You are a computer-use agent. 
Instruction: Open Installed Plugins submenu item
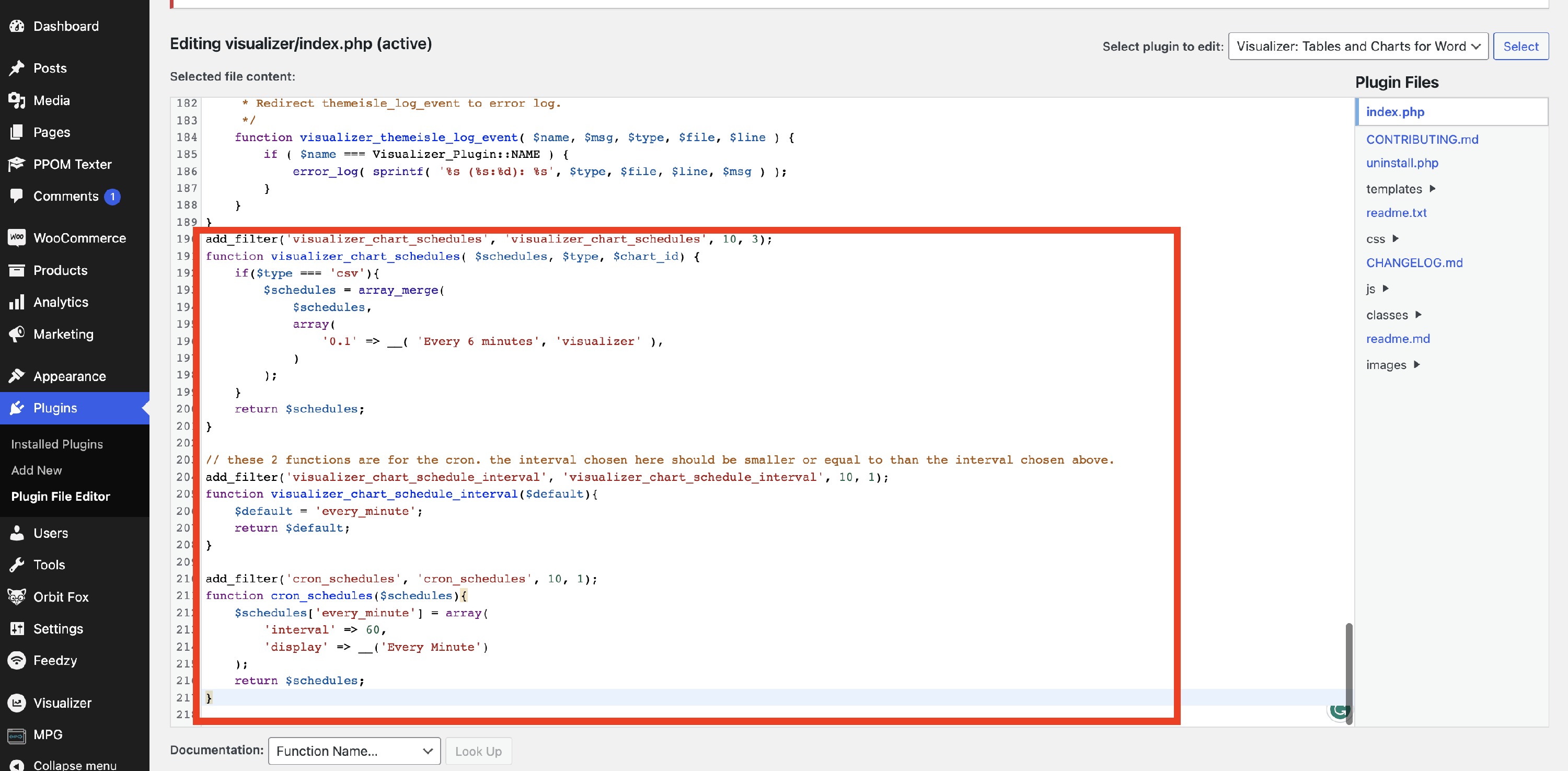click(56, 444)
